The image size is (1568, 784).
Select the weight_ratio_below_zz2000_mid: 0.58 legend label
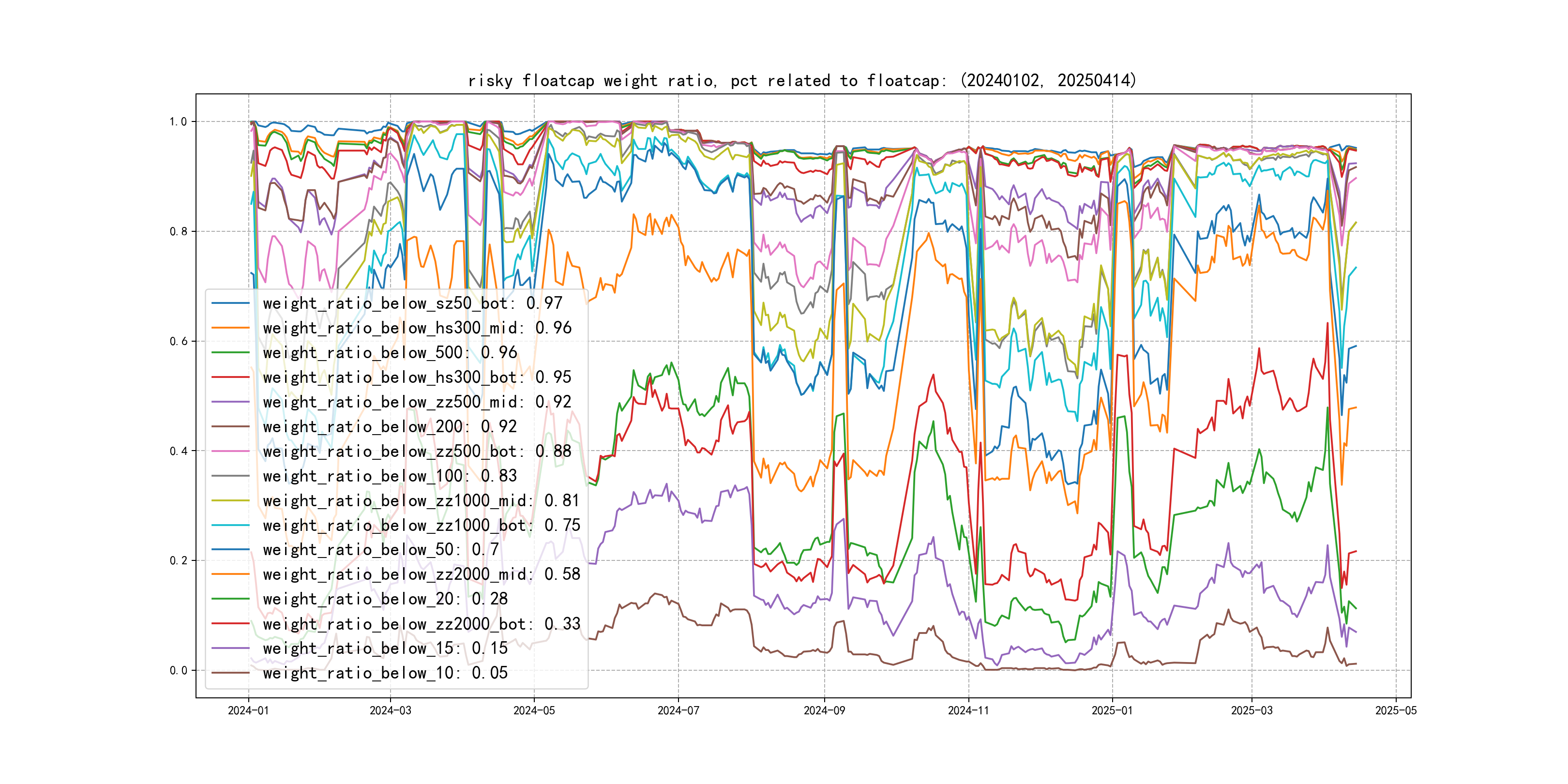coord(421,574)
